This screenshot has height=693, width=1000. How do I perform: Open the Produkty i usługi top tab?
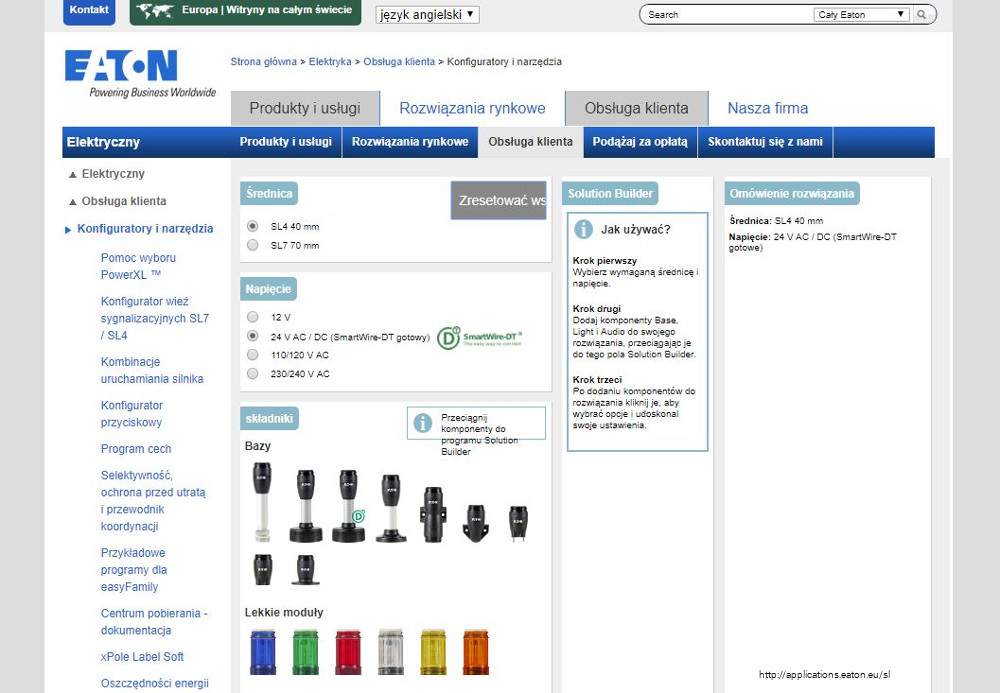[307, 108]
